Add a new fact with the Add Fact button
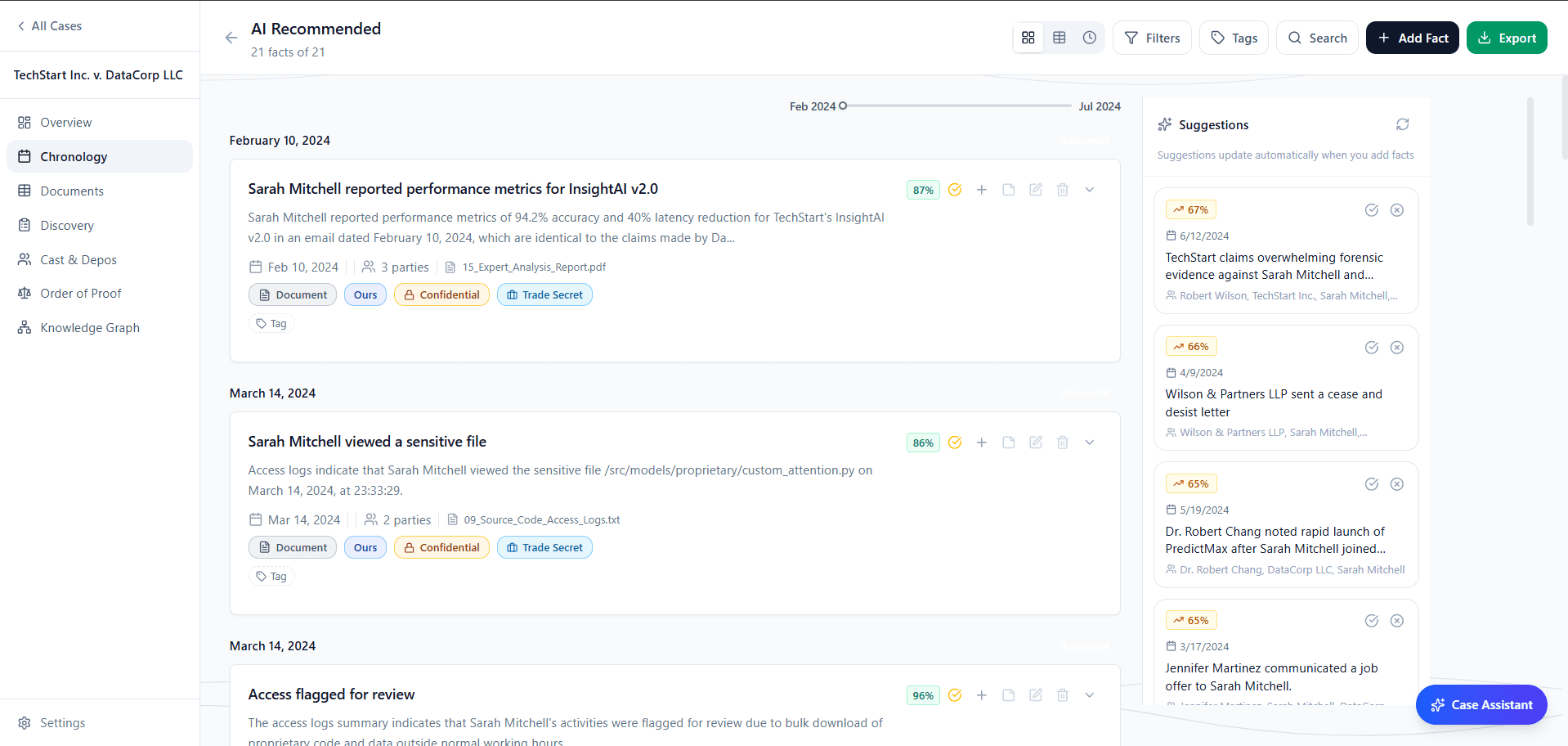1568x746 pixels. (x=1412, y=38)
